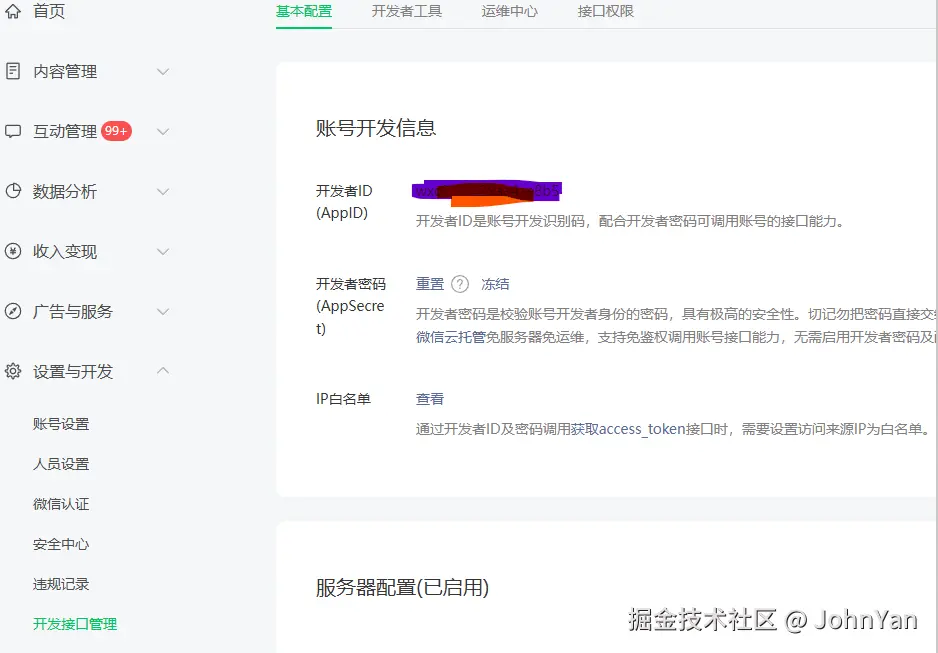Expand the 互动管理 chevron
Viewport: 938px width, 653px height.
[x=163, y=132]
